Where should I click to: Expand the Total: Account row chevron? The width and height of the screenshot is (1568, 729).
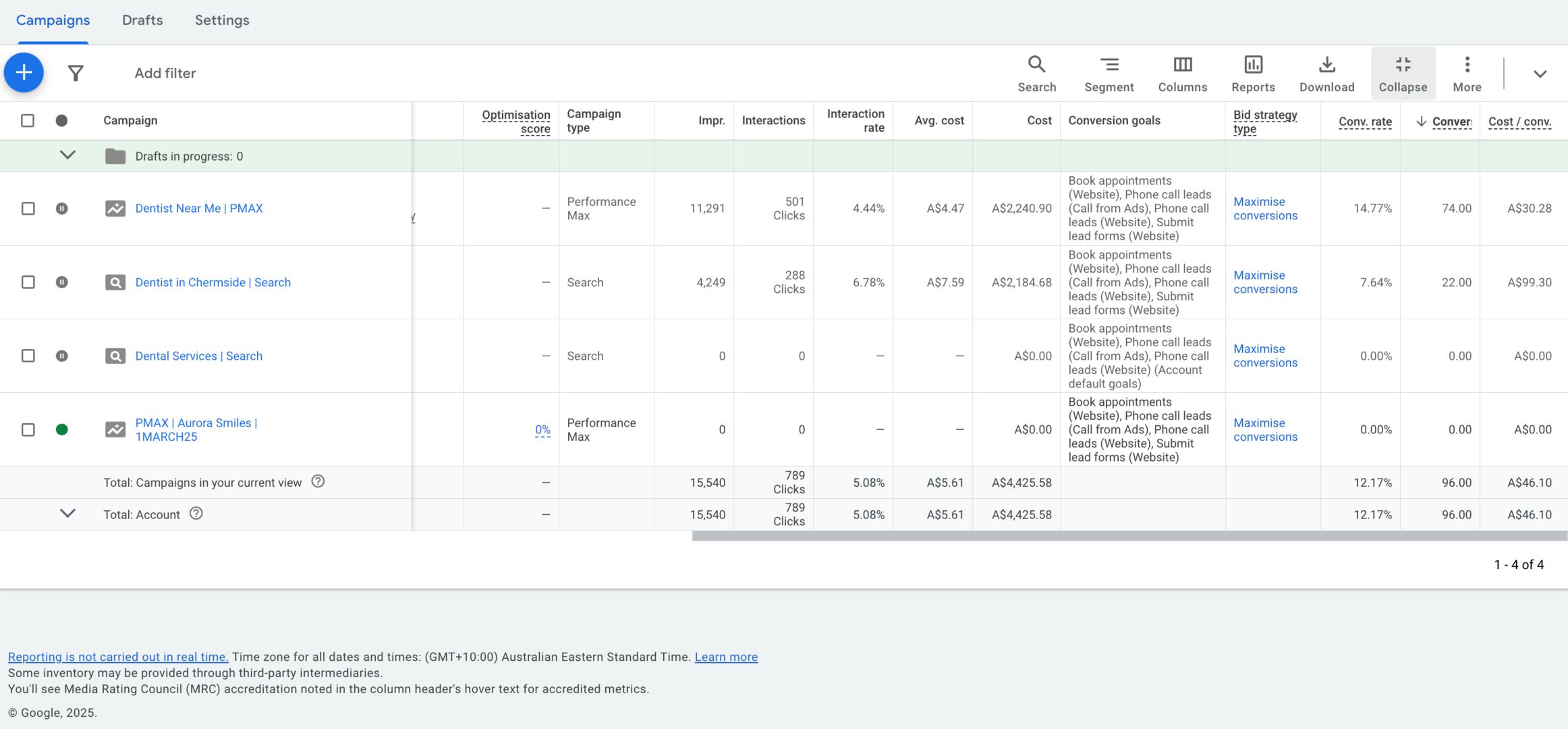pos(67,514)
